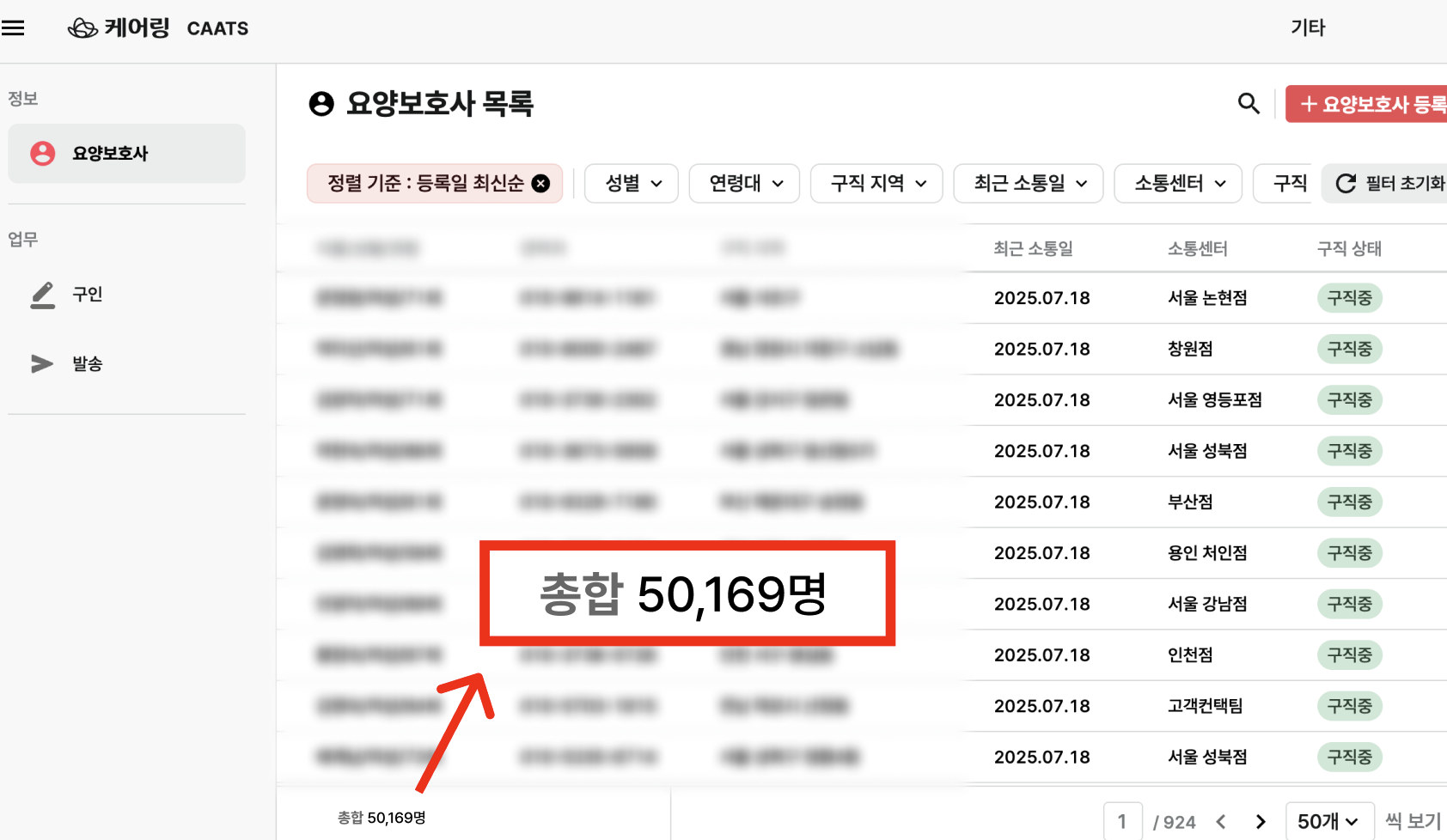The height and width of the screenshot is (840, 1447).
Task: Expand the 소통센터 filter dropdown
Action: pos(1178,183)
